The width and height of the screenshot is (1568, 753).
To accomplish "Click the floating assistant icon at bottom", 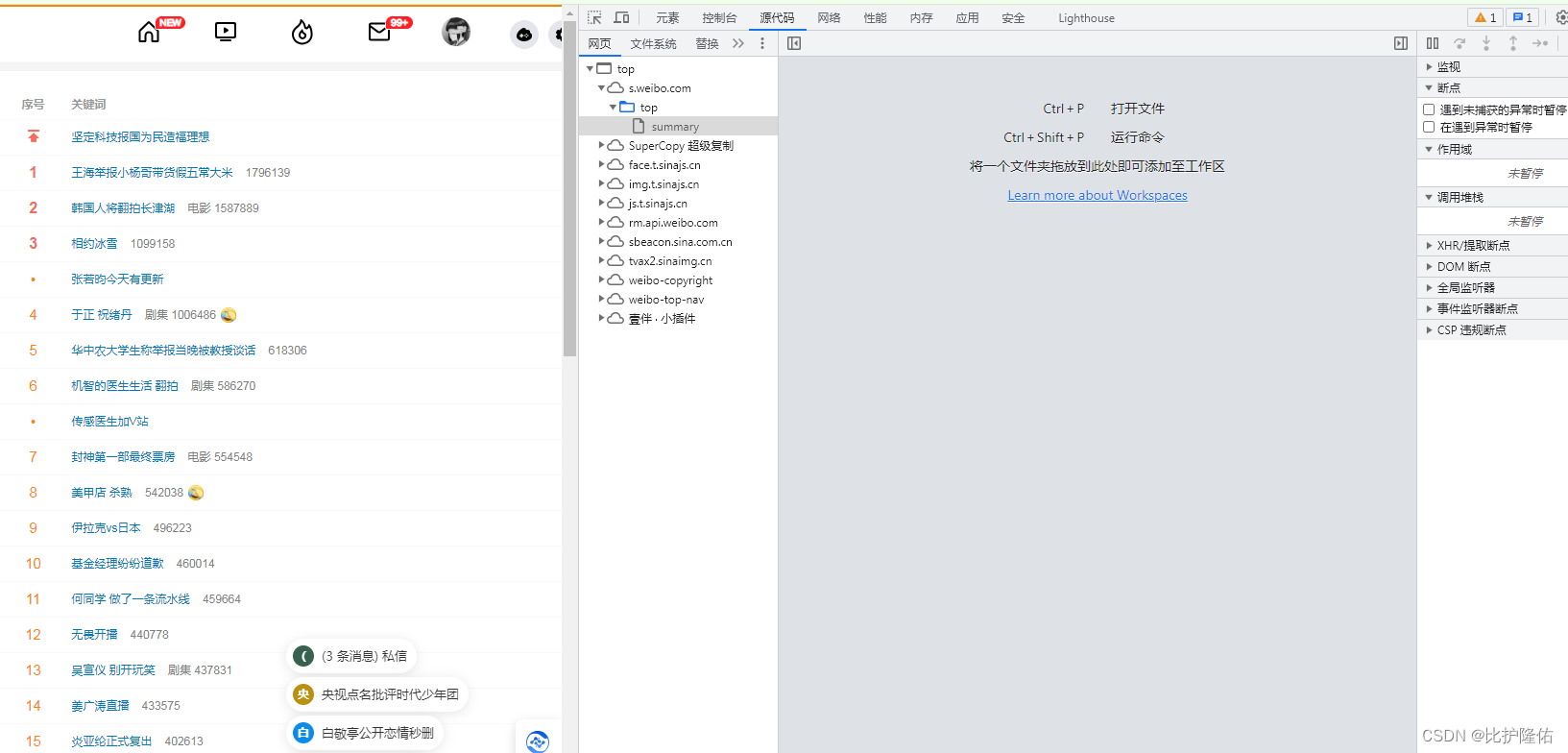I will tap(538, 741).
